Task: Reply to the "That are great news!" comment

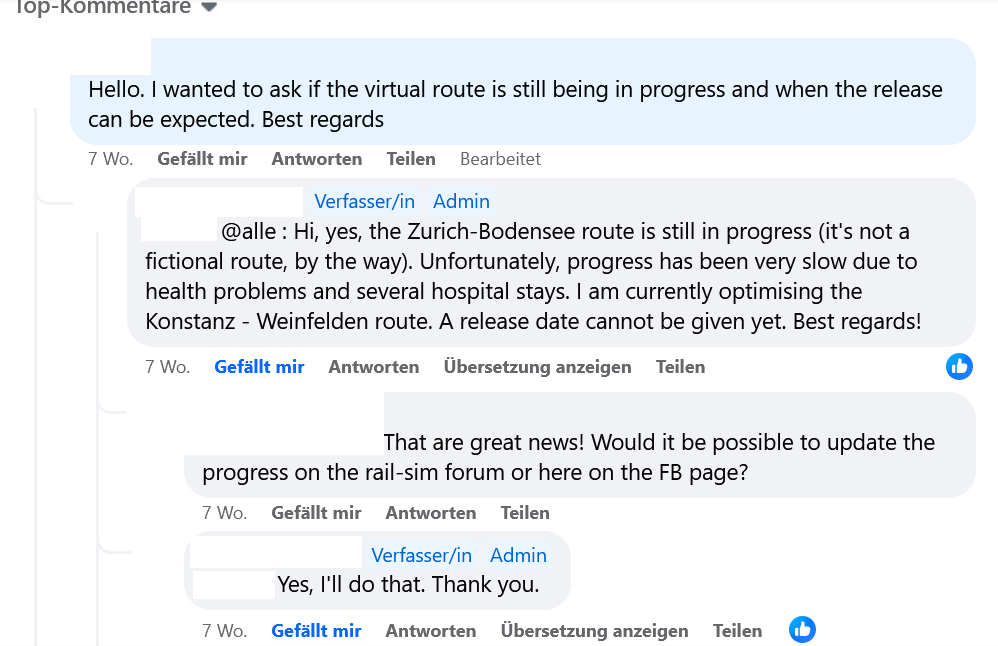Action: [431, 513]
